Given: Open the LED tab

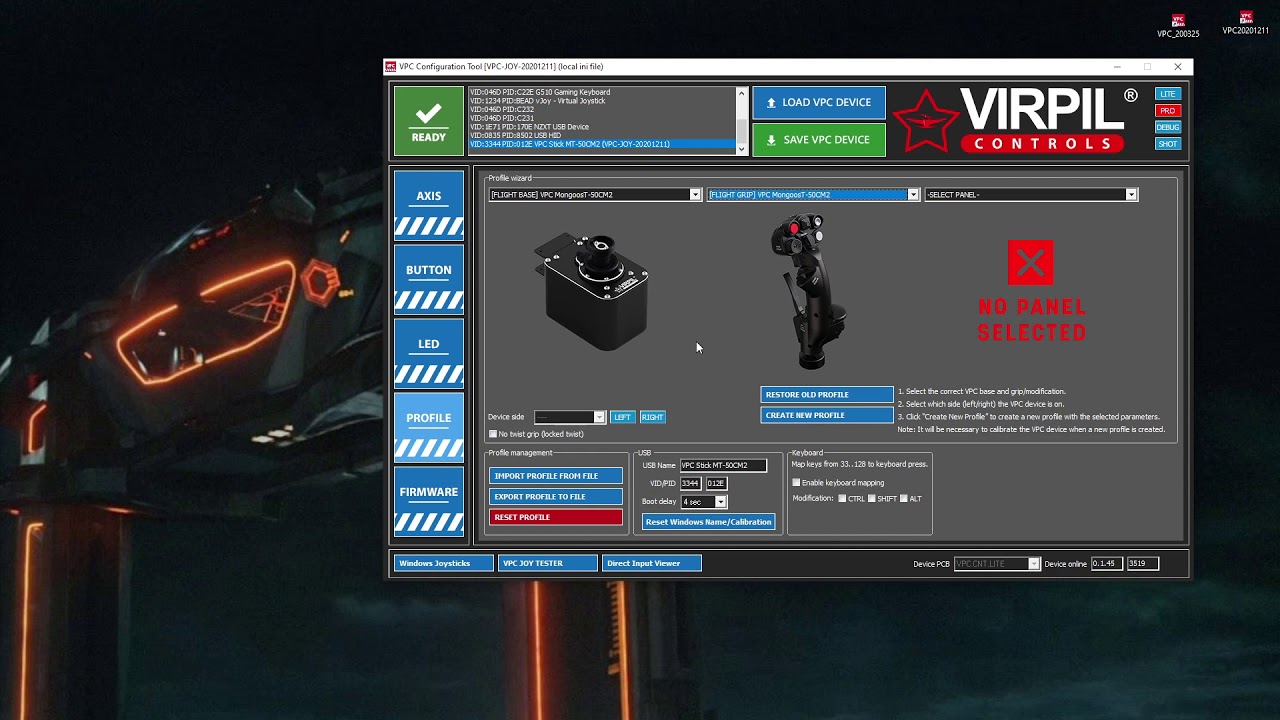Looking at the screenshot, I should pos(429,353).
